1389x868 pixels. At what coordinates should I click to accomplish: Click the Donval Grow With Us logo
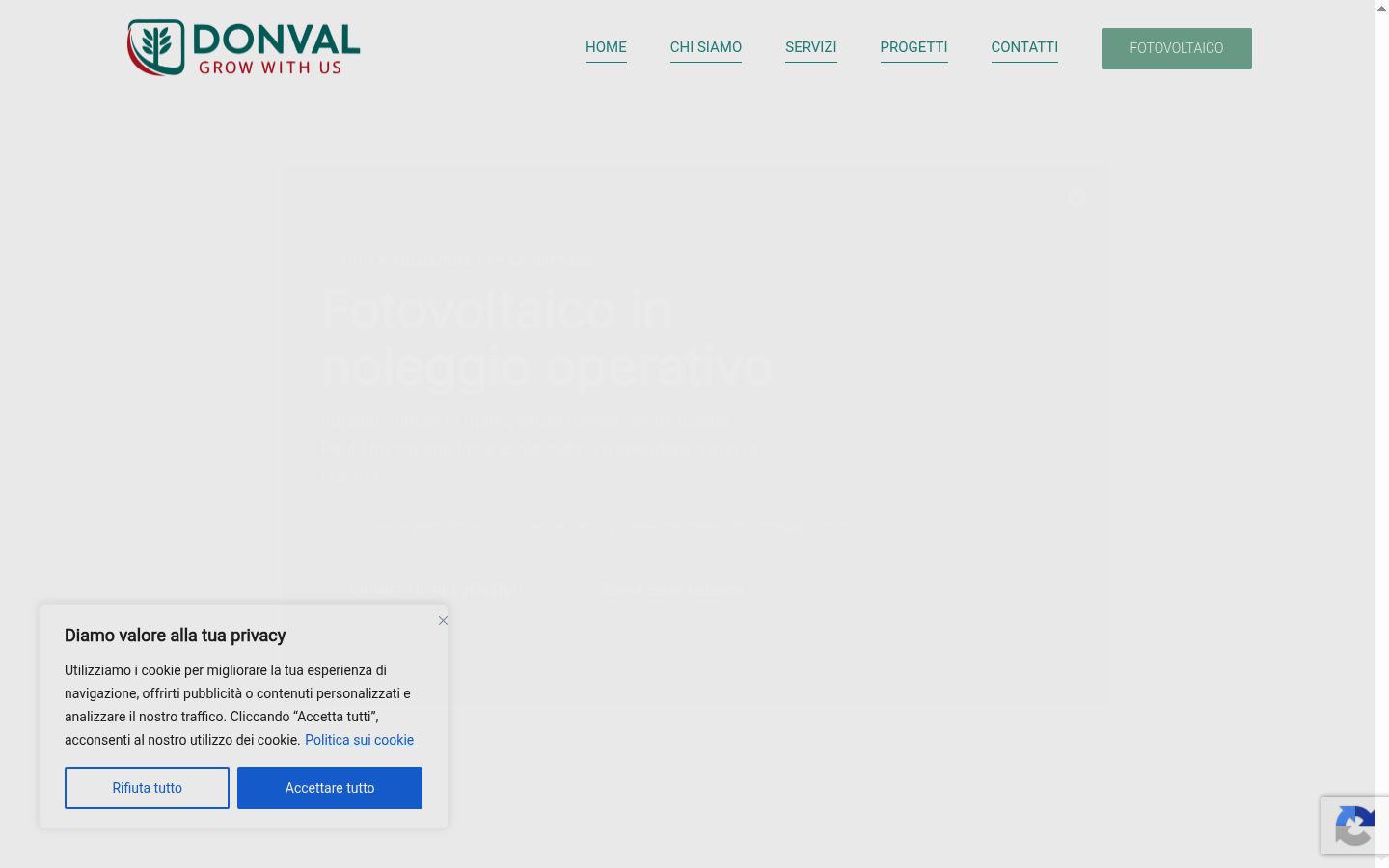244,47
